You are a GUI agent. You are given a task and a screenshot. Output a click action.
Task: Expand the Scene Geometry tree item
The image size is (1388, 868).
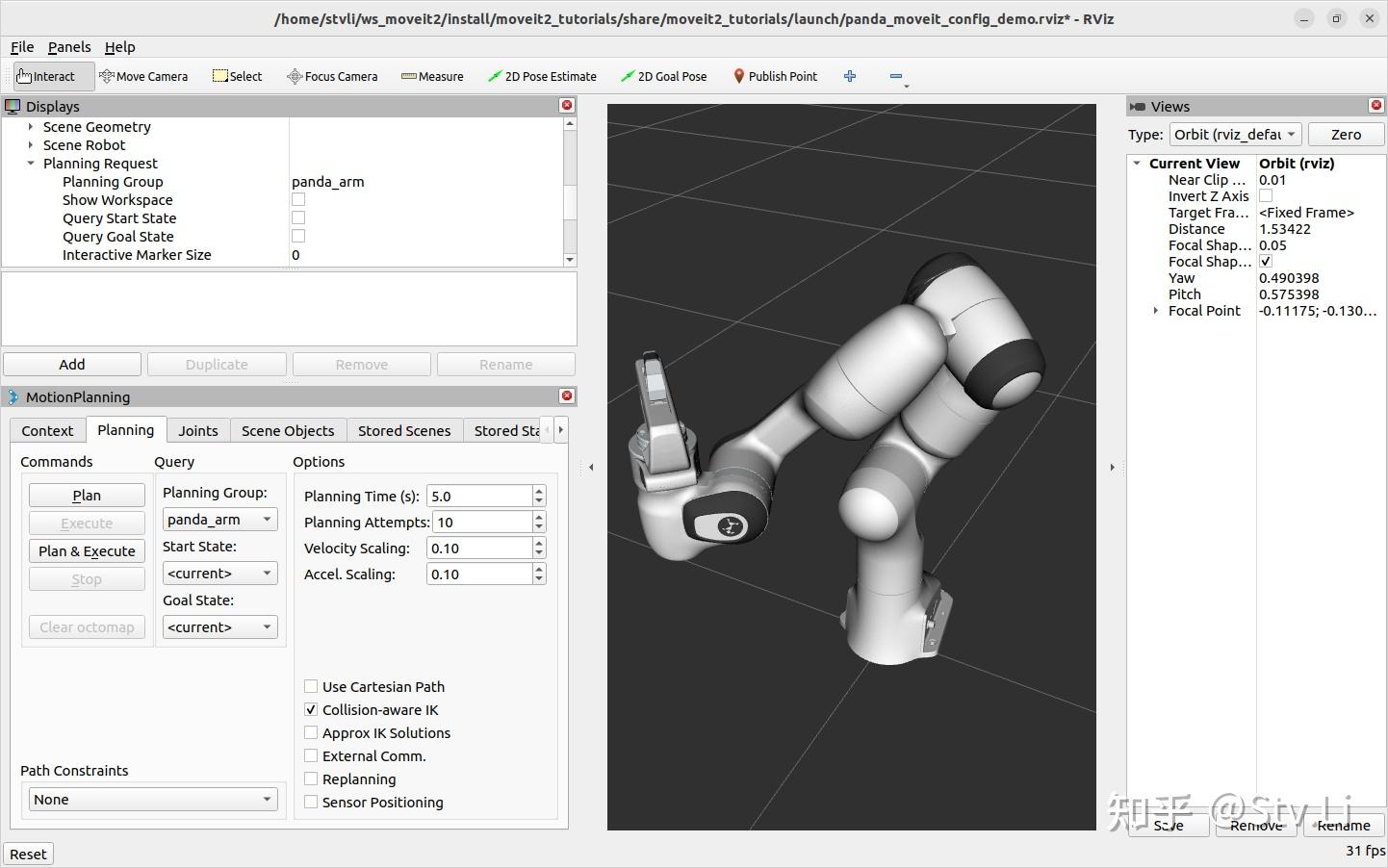pos(29,126)
